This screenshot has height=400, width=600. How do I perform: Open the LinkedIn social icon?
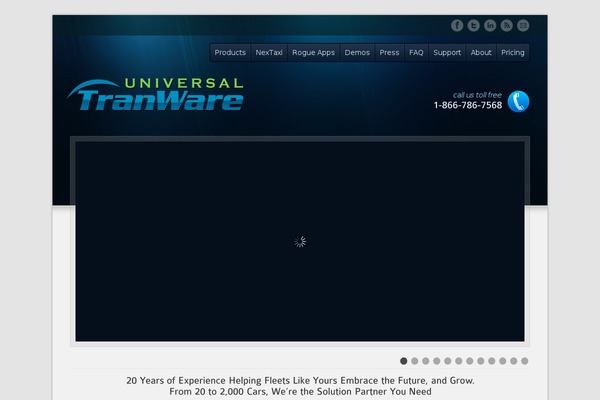pos(490,26)
